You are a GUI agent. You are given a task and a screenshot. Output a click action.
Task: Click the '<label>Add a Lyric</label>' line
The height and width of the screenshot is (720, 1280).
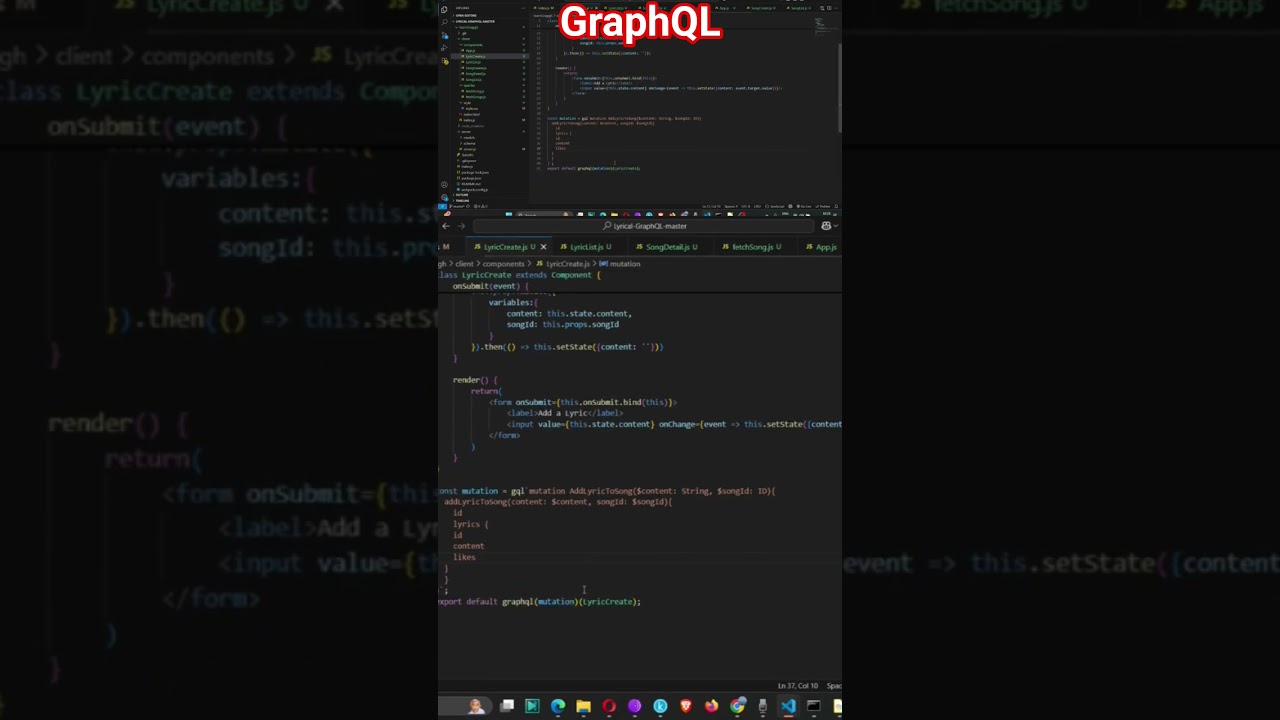[x=565, y=413]
